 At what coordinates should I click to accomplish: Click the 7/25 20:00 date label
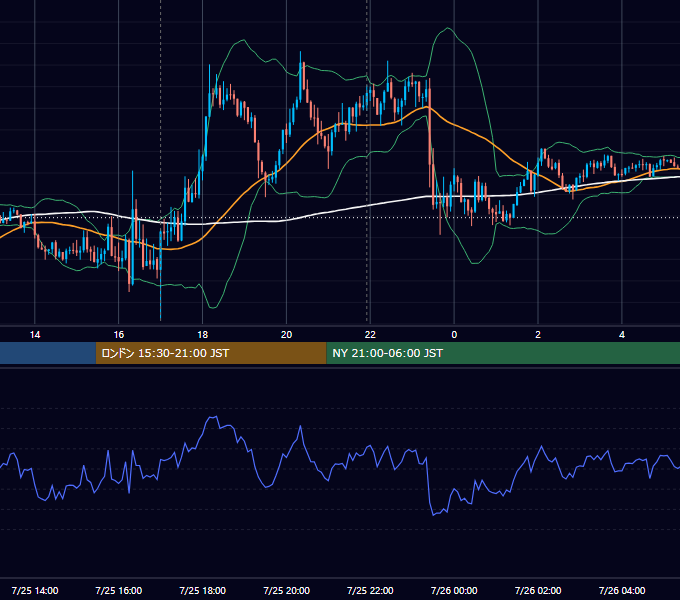coord(286,590)
